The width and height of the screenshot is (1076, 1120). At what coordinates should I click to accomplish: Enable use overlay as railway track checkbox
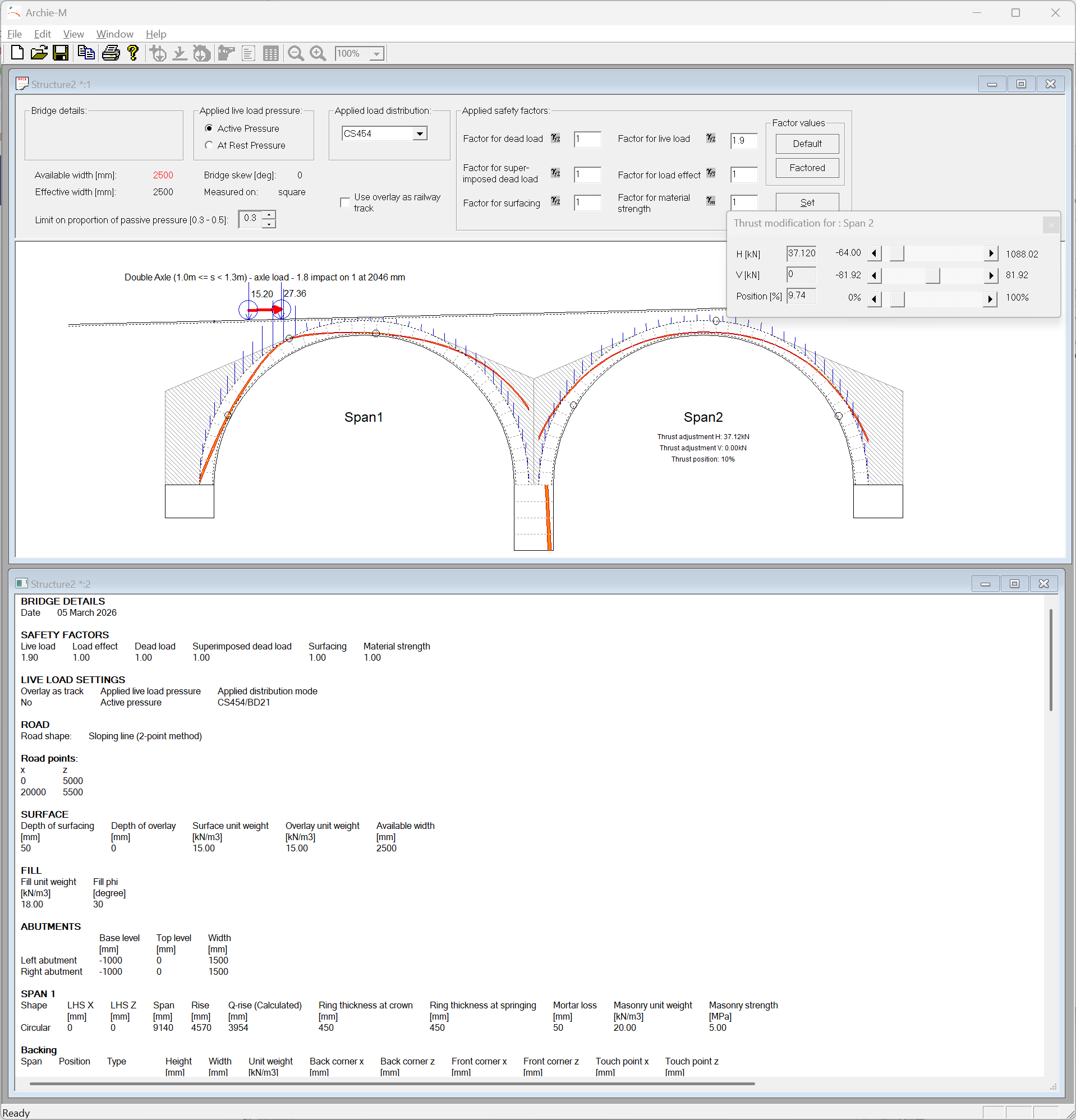tap(345, 202)
